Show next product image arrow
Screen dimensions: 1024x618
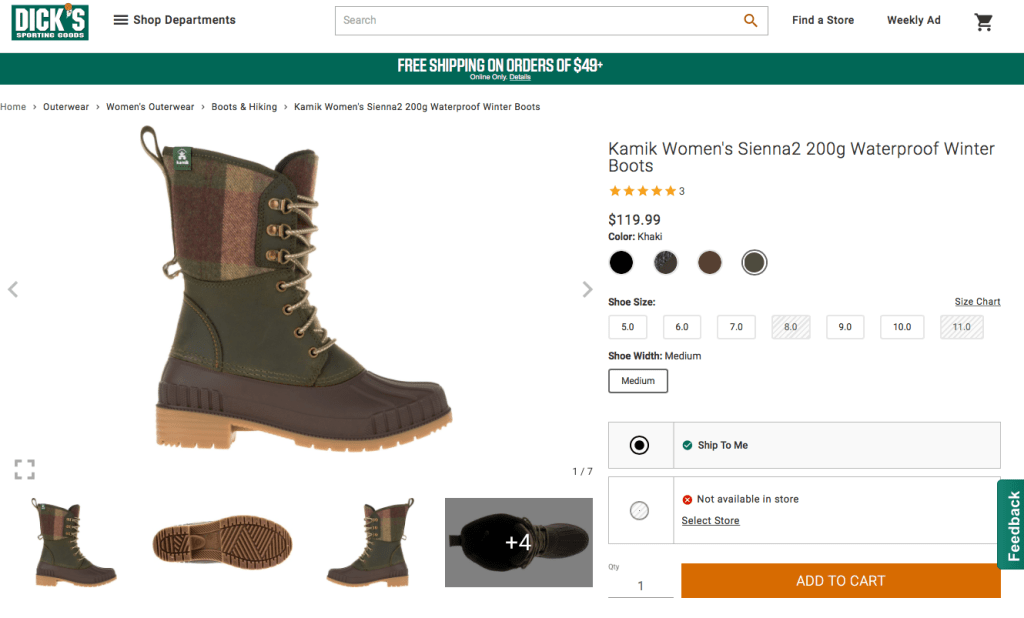[587, 290]
